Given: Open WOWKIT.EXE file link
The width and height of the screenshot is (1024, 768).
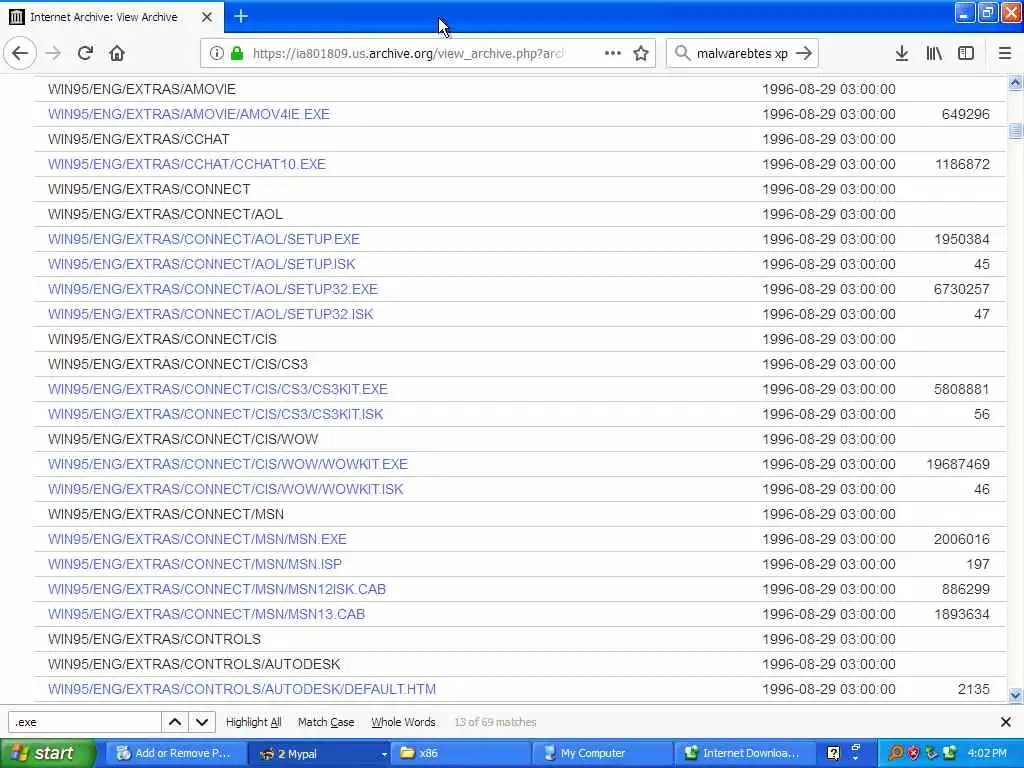Looking at the screenshot, I should 228,464.
